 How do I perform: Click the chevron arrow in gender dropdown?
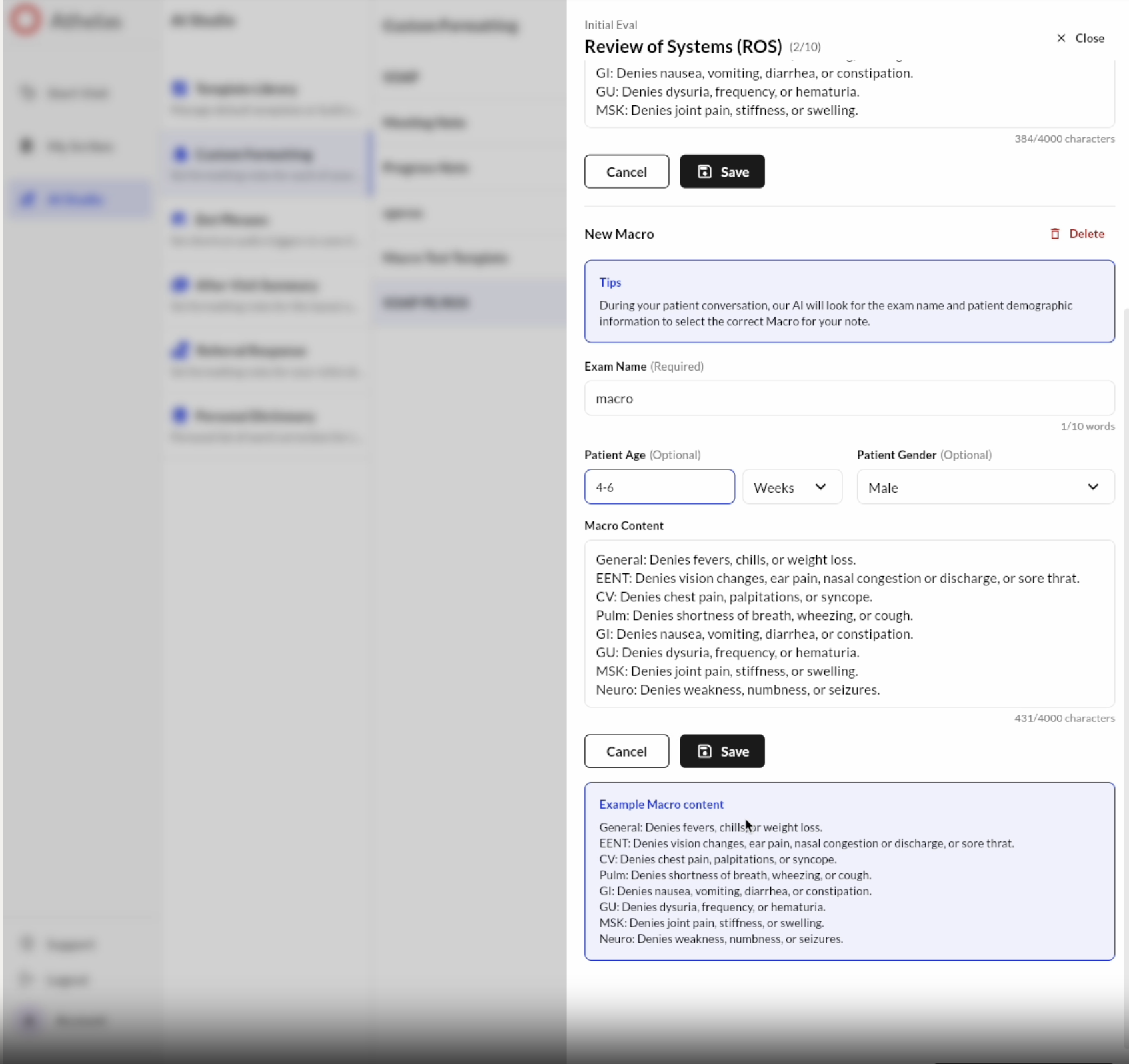[1093, 487]
